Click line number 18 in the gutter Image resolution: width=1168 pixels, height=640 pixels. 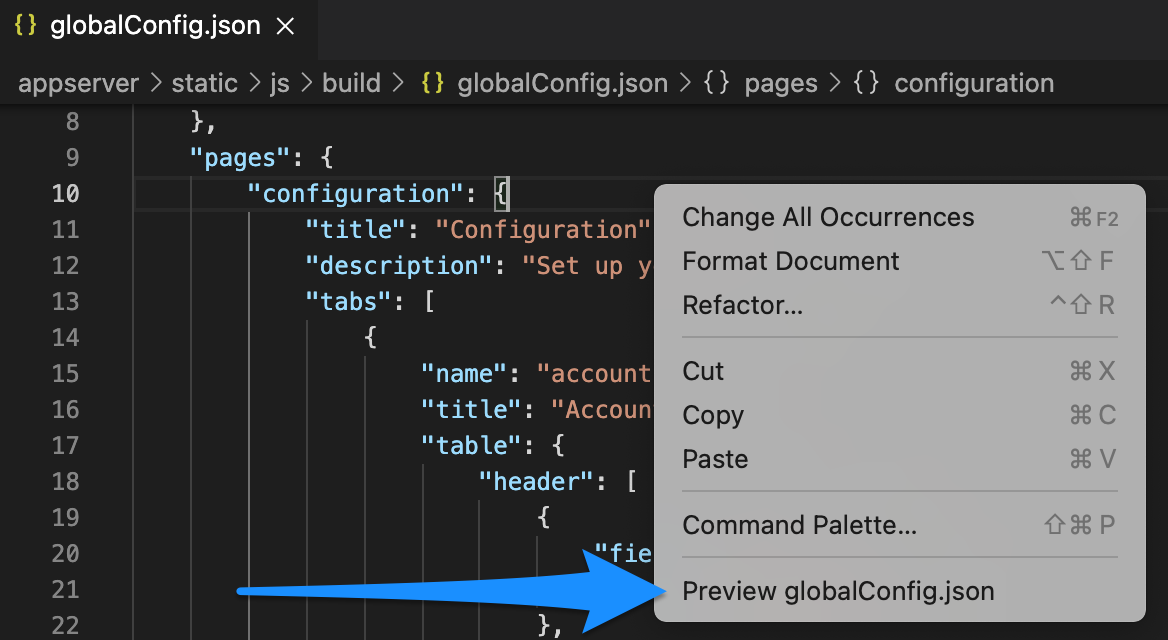point(66,481)
